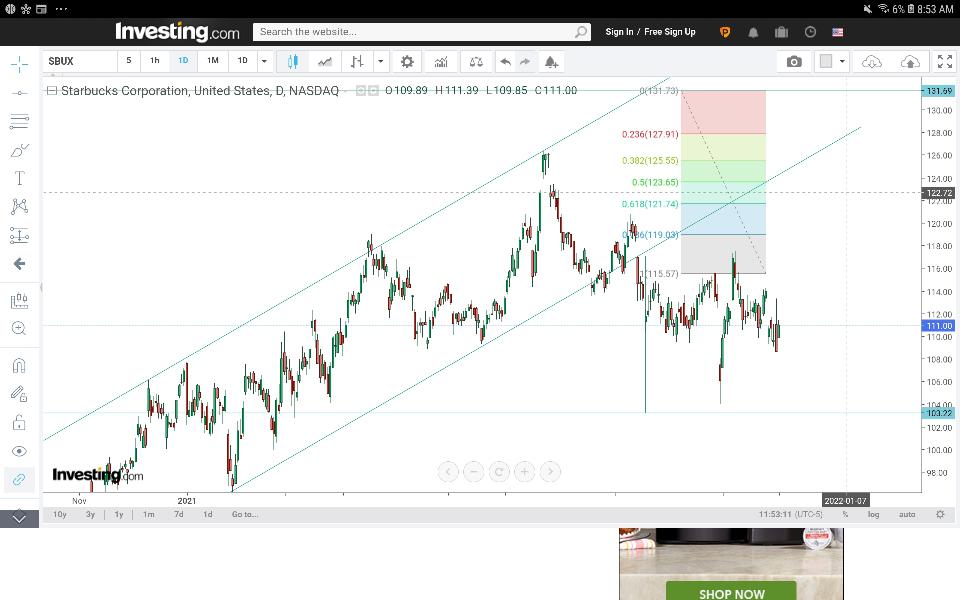
Task: Select the crosshair cursor tool
Action: click(19, 64)
